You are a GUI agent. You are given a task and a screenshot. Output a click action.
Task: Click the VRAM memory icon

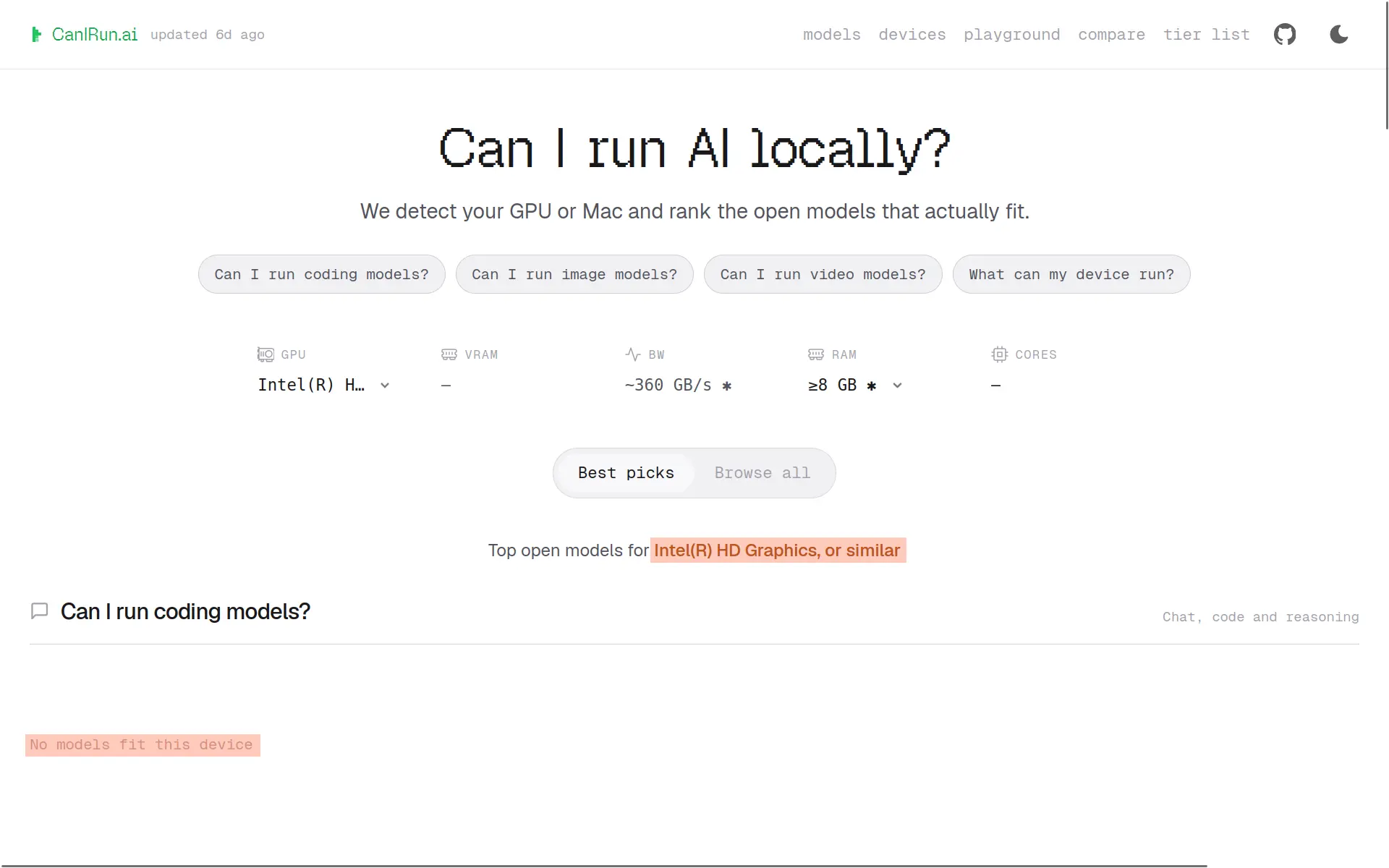tap(449, 354)
